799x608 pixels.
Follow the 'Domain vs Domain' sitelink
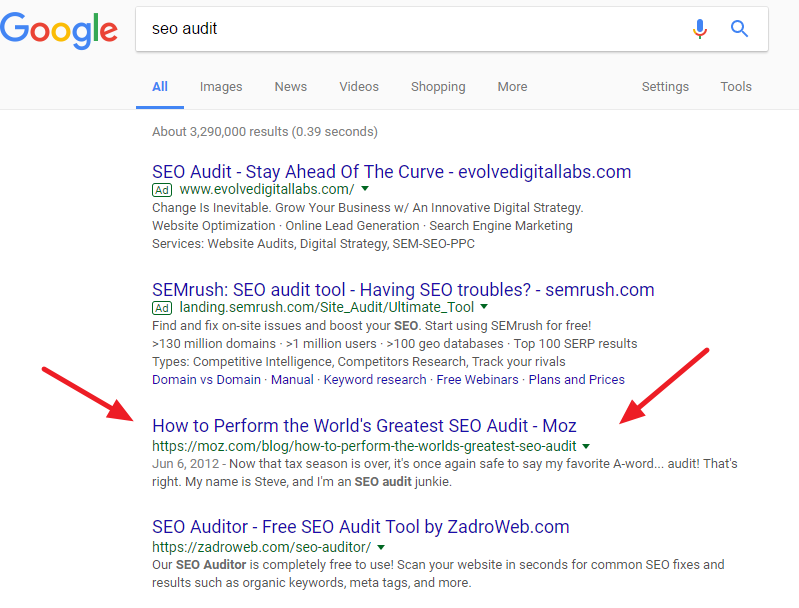click(x=206, y=380)
